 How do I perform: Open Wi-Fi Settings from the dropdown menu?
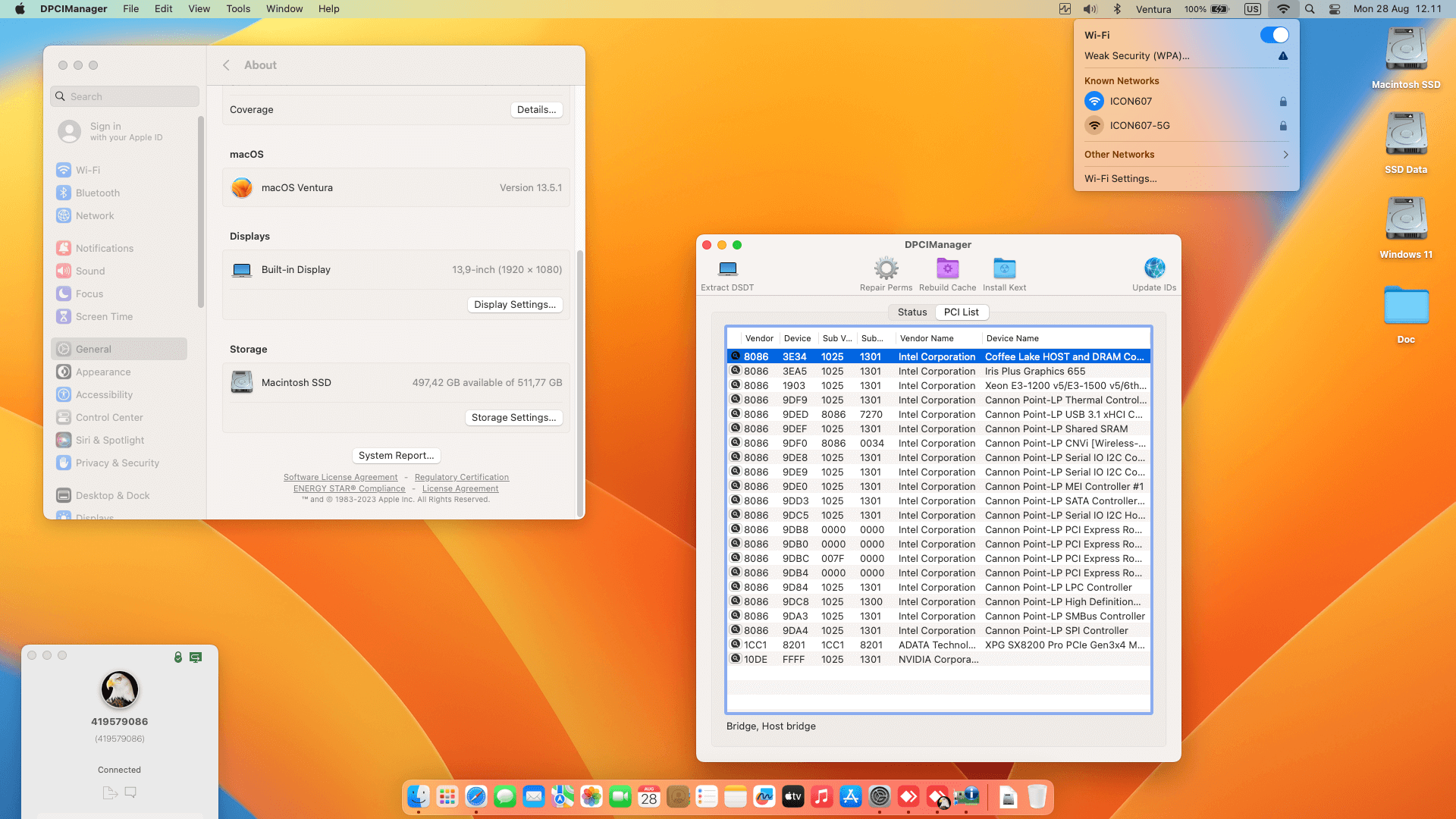[1121, 179]
